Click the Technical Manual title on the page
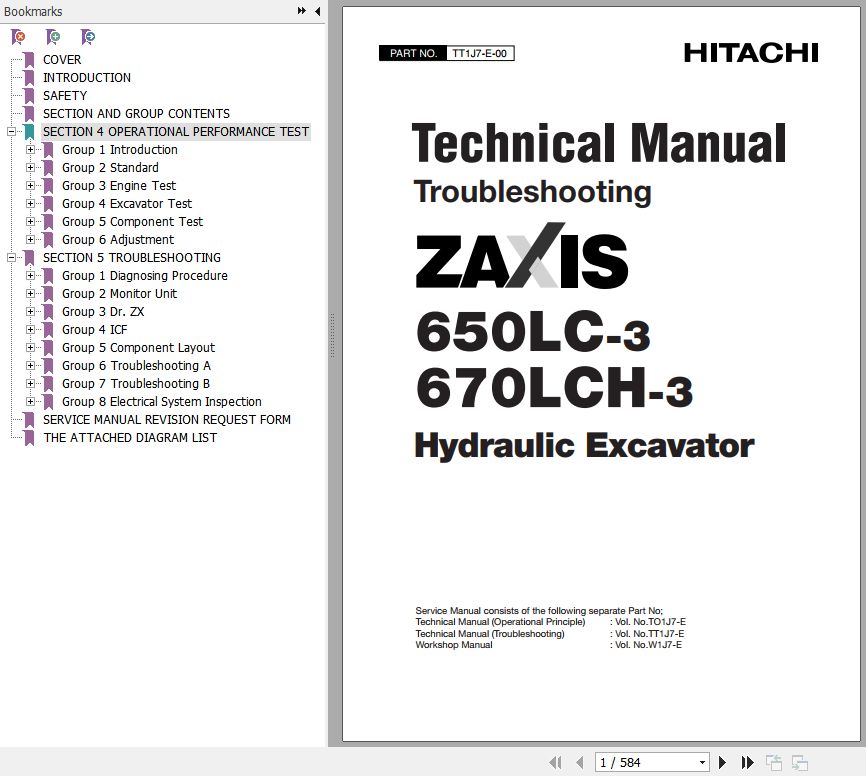Viewport: 866px width, 776px height. pos(599,143)
